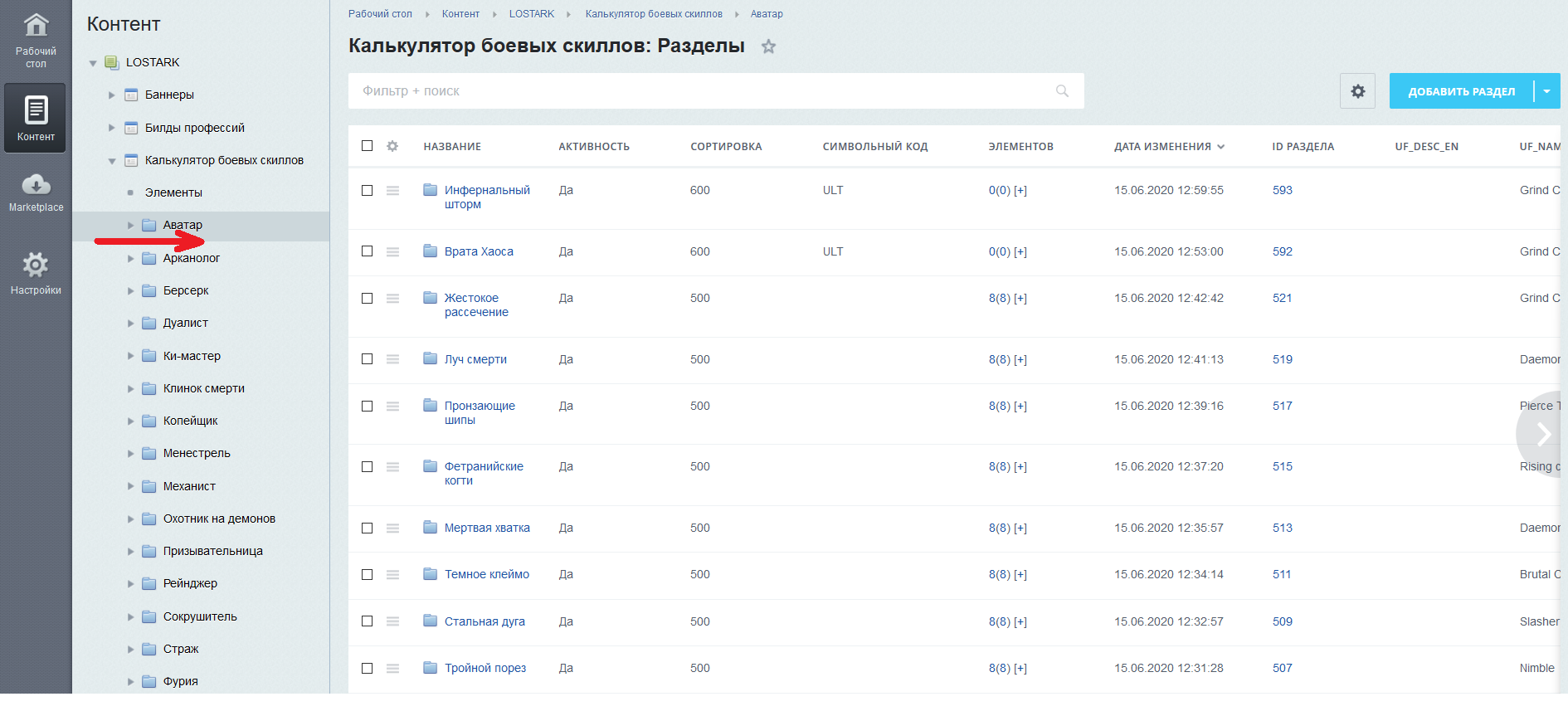Open row menu for Мертвая хватка
Screen dimensions: 1568x716
[x=392, y=528]
